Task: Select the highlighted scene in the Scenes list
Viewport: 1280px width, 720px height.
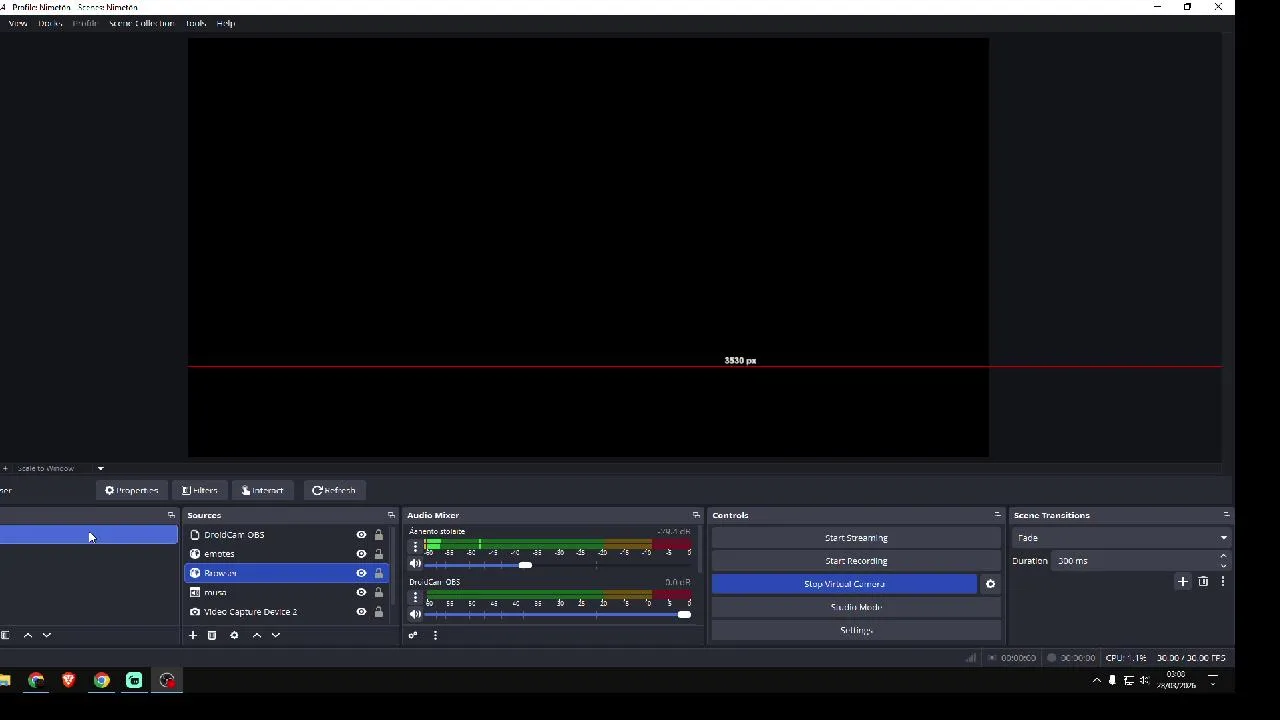Action: (x=89, y=536)
